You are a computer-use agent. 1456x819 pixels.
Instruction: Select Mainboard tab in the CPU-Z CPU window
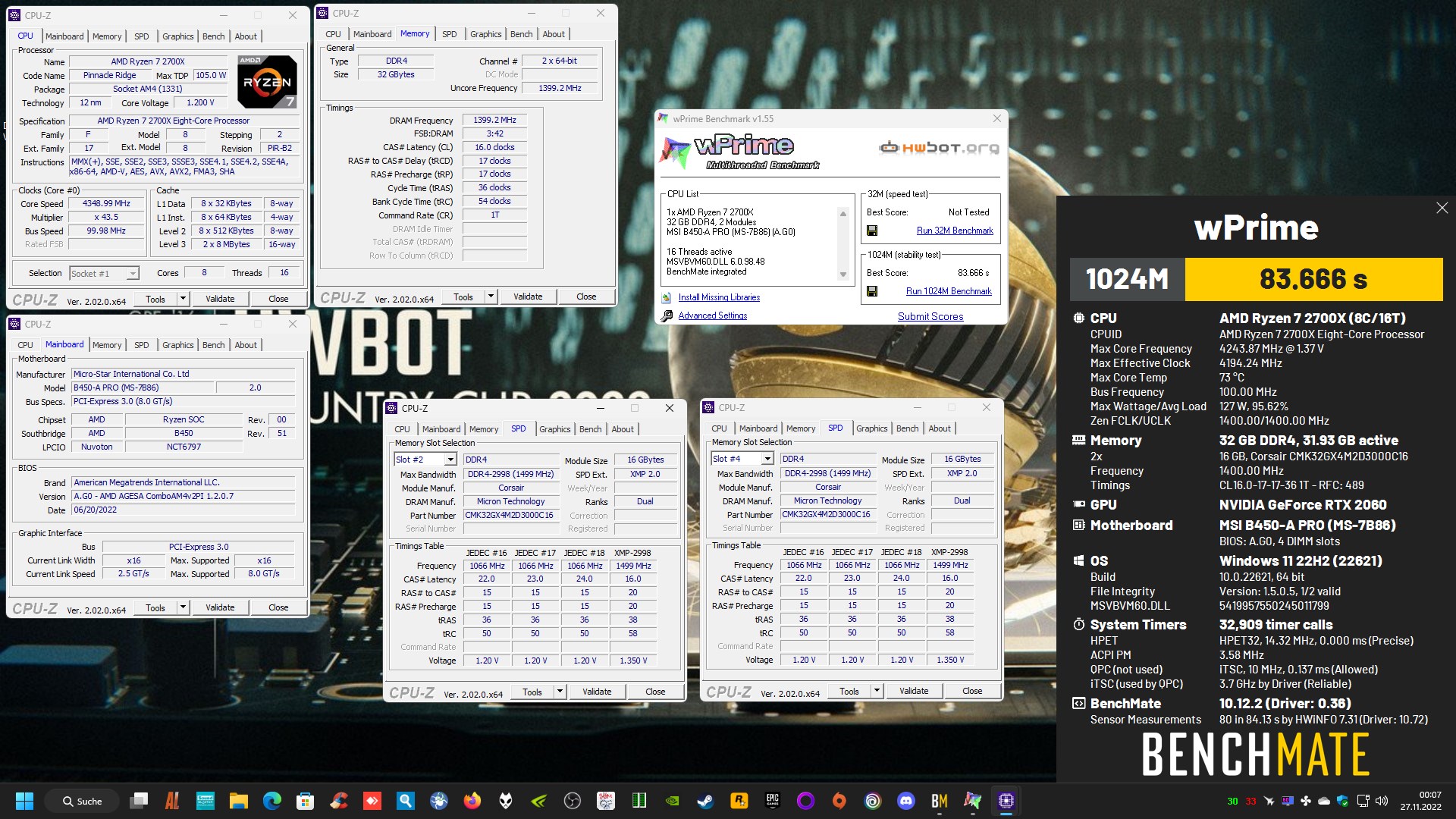coord(64,36)
